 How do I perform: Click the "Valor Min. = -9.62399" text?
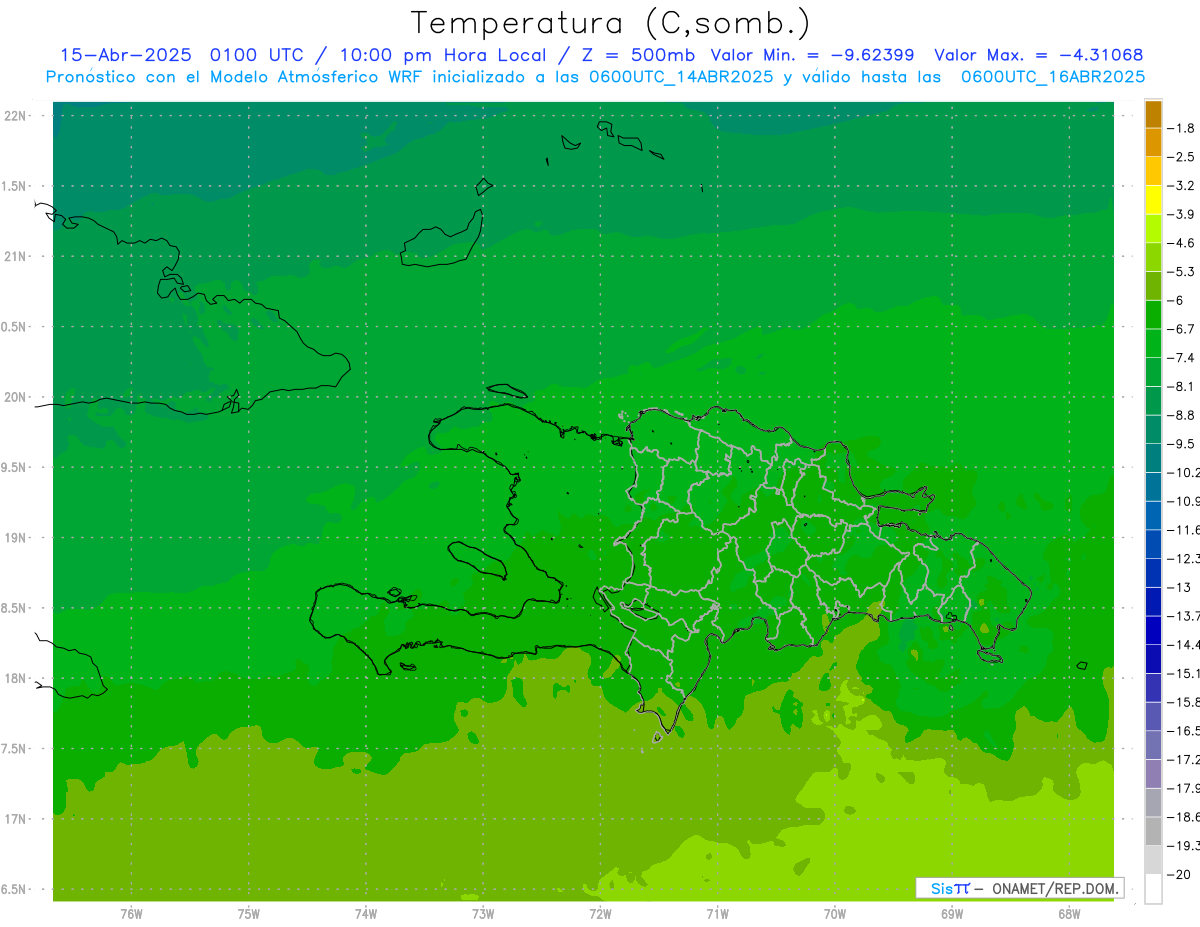pos(812,55)
